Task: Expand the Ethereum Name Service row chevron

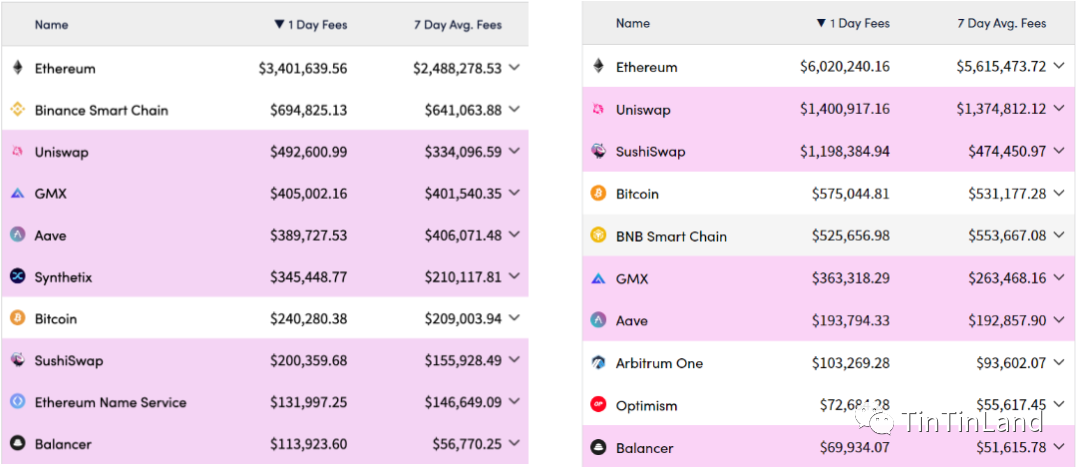Action: pos(514,402)
